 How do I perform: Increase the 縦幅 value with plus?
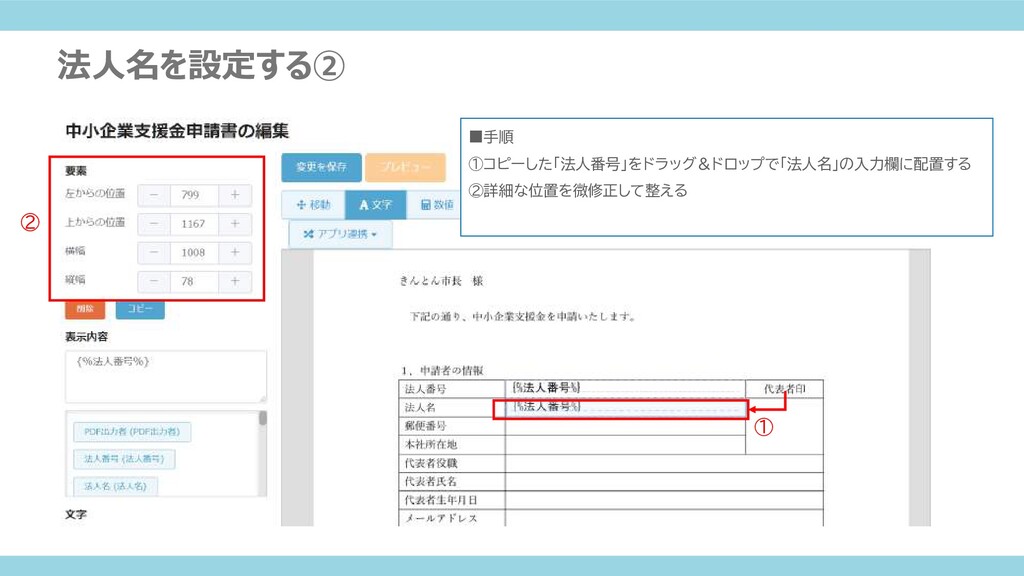point(235,281)
